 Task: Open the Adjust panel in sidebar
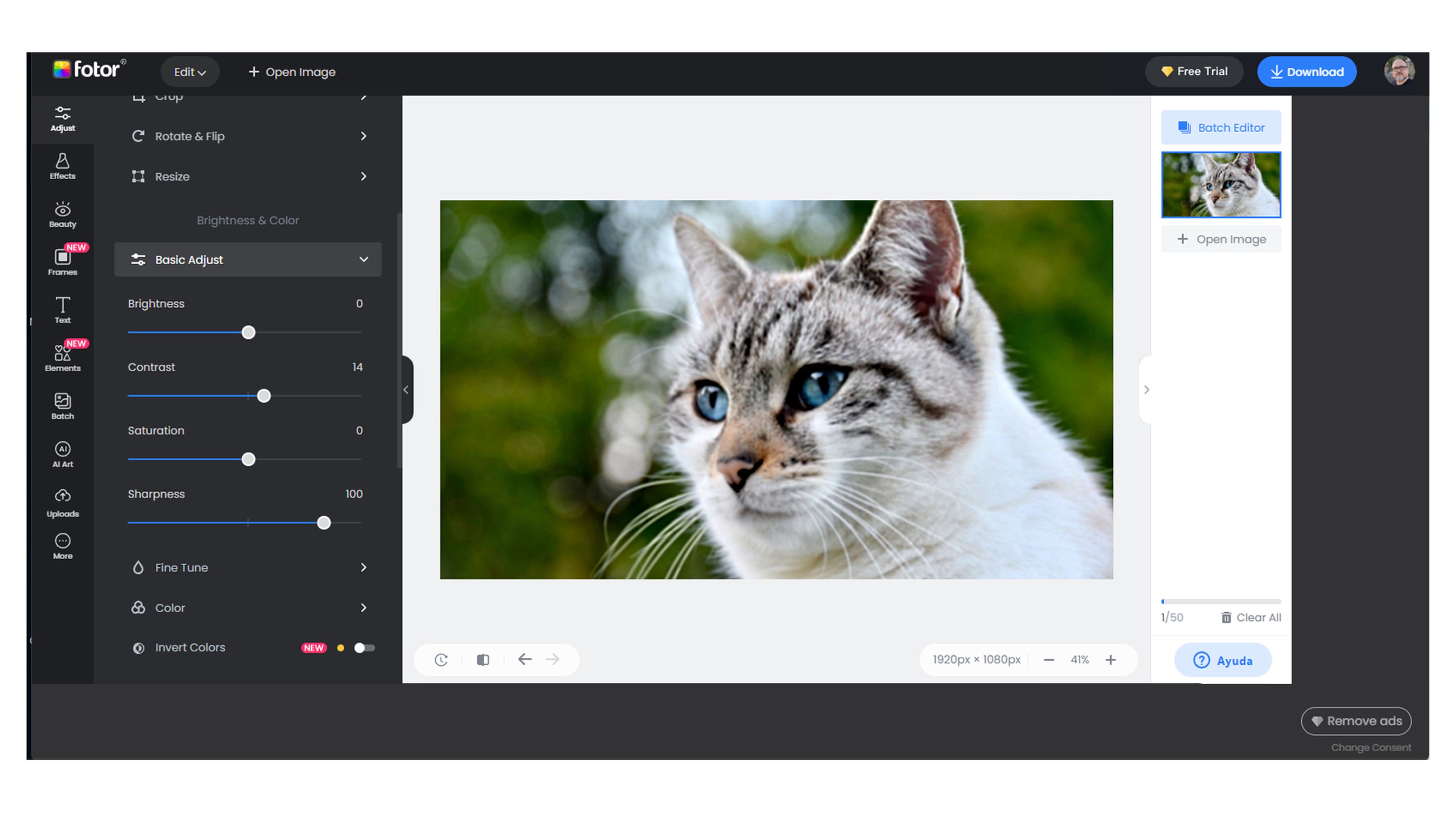point(63,119)
